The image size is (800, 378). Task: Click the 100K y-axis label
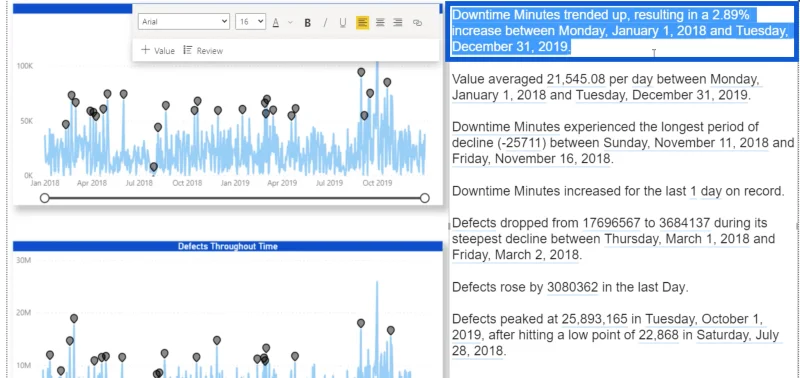(26, 66)
